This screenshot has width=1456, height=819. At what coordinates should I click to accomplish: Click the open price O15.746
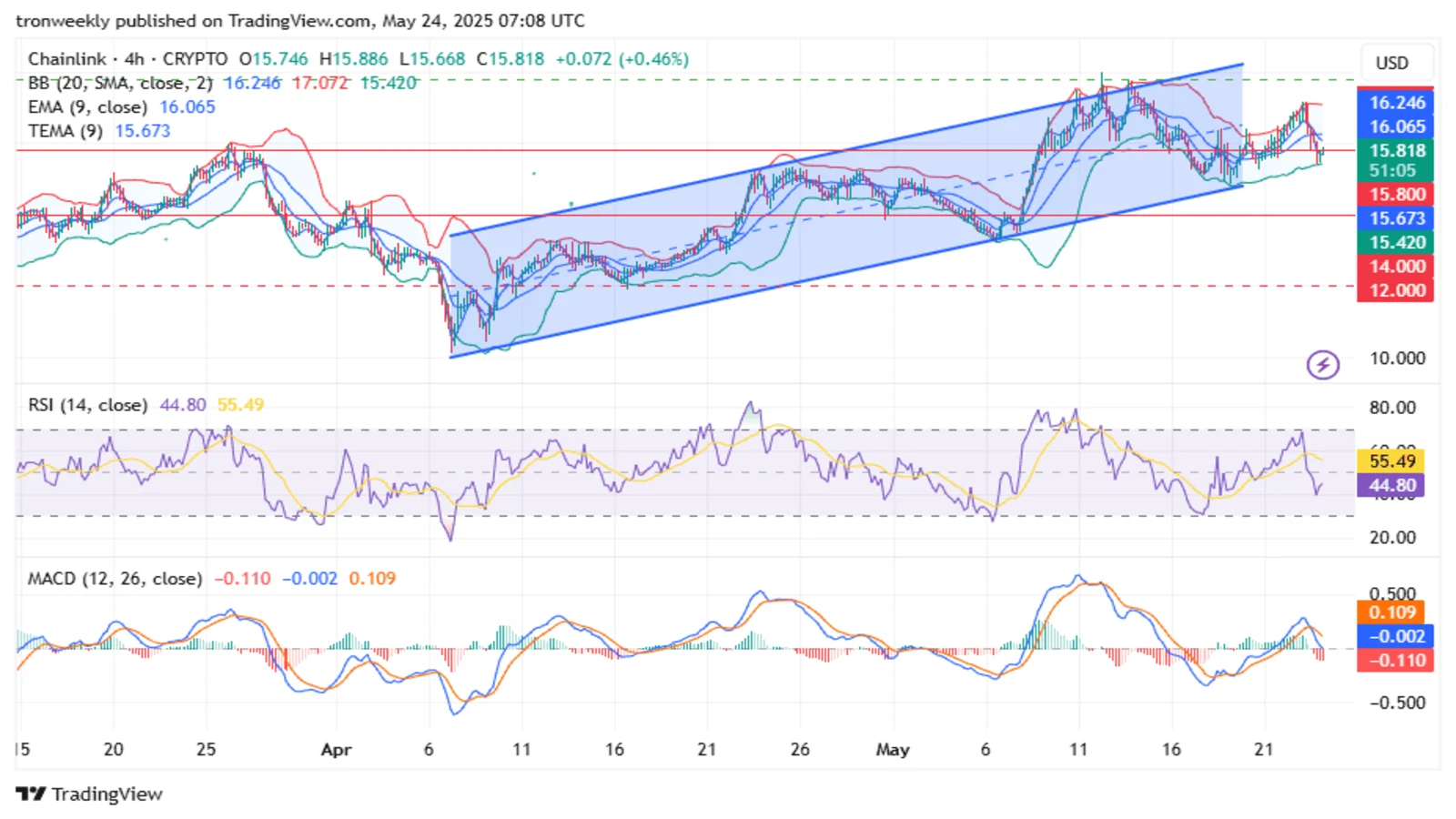click(x=274, y=59)
